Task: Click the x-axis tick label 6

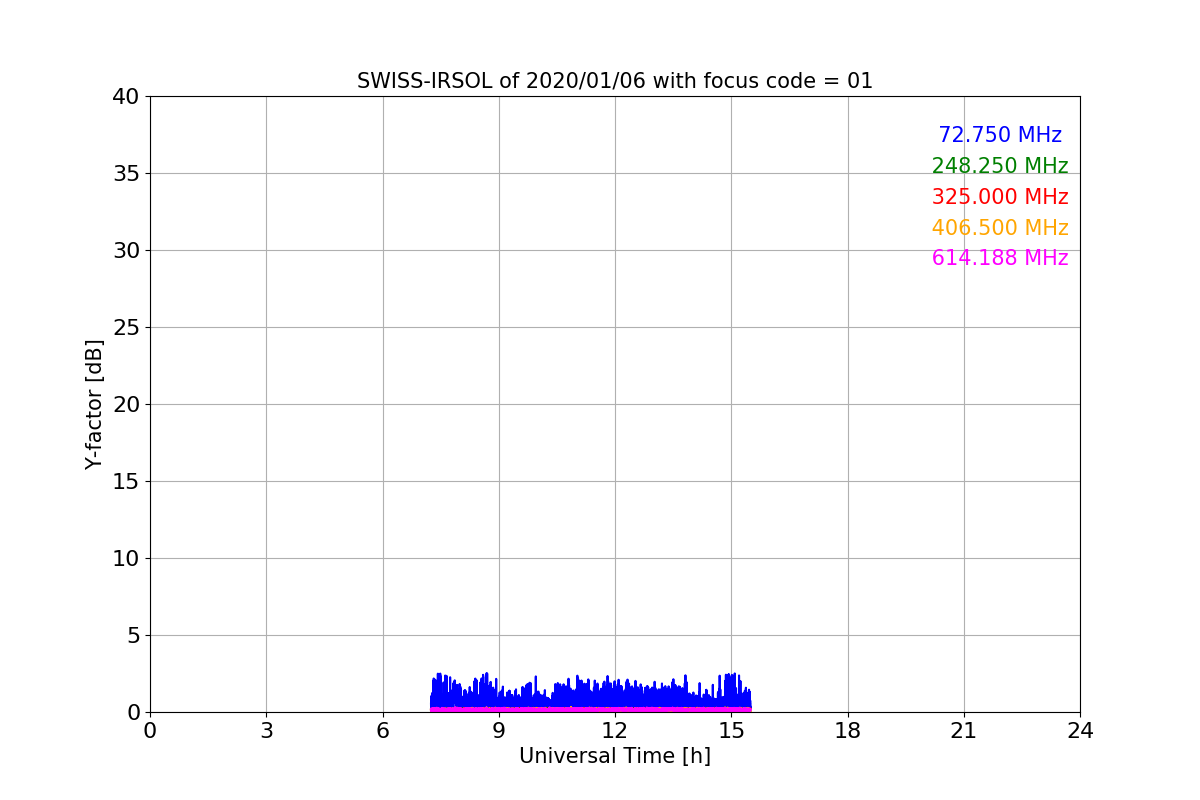Action: [x=383, y=731]
